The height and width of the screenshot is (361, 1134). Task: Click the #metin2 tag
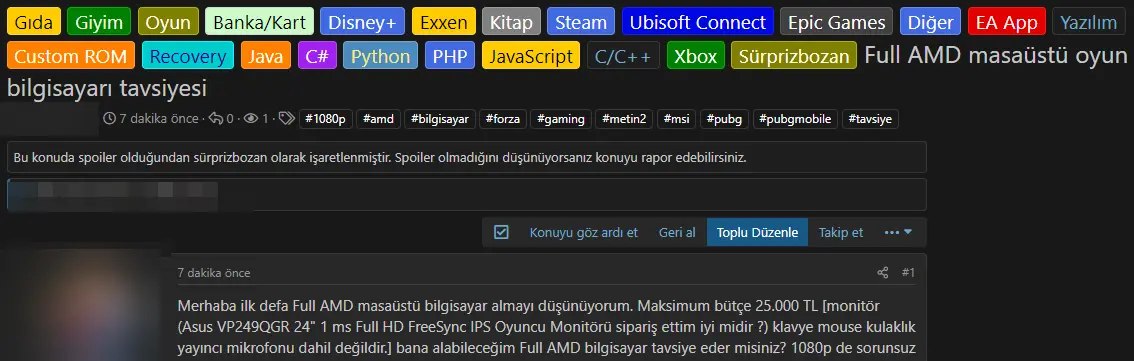625,119
